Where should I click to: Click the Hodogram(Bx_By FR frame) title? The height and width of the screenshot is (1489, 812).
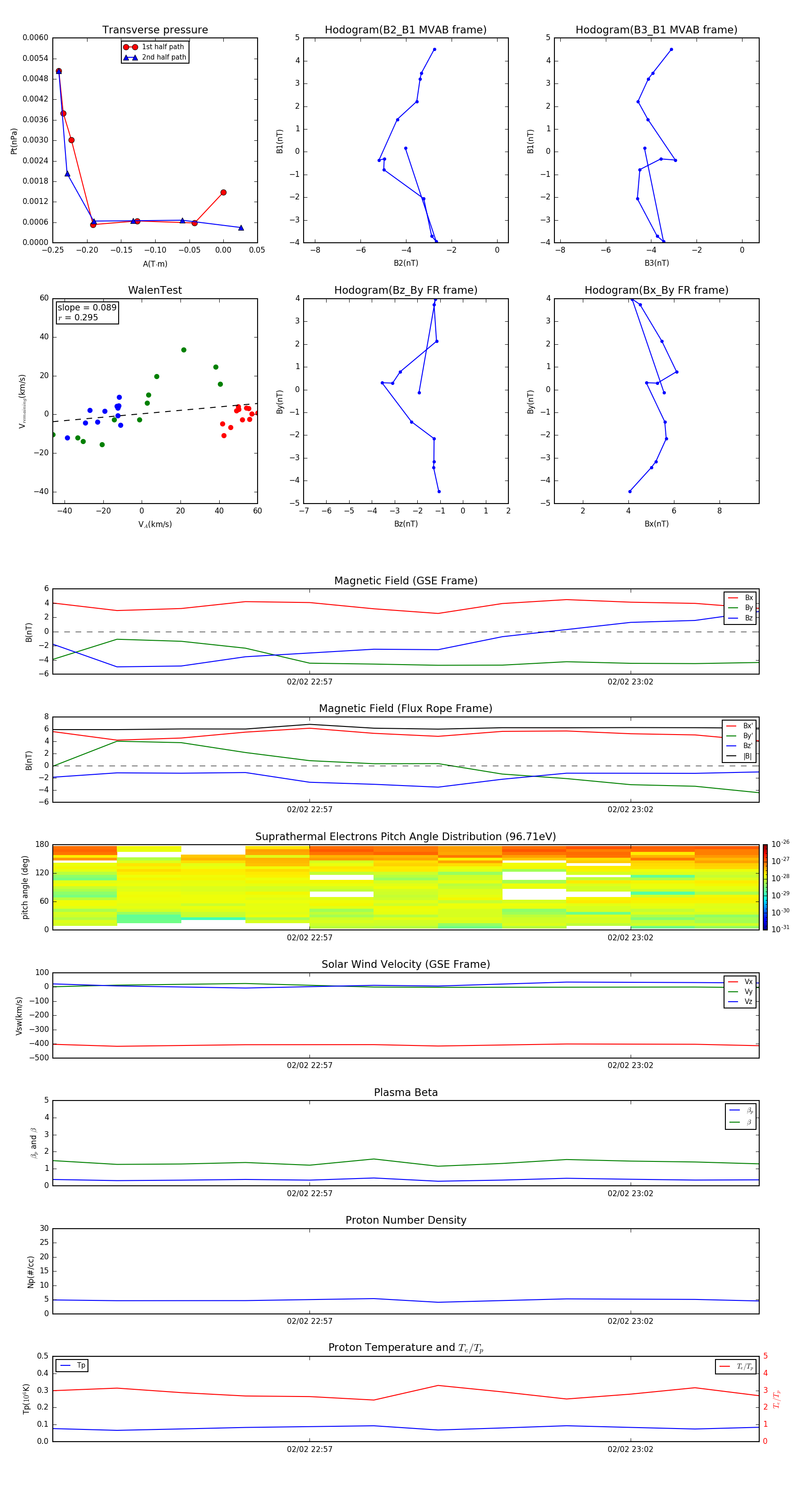pyautogui.click(x=656, y=290)
